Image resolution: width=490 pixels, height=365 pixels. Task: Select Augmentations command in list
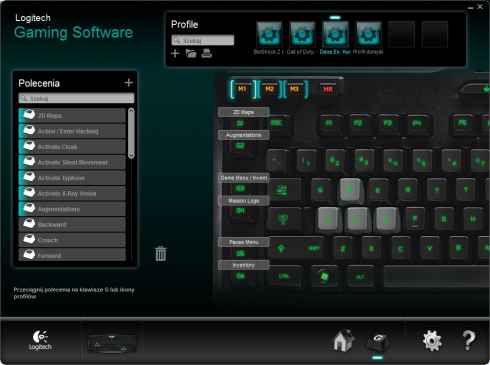[x=72, y=209]
